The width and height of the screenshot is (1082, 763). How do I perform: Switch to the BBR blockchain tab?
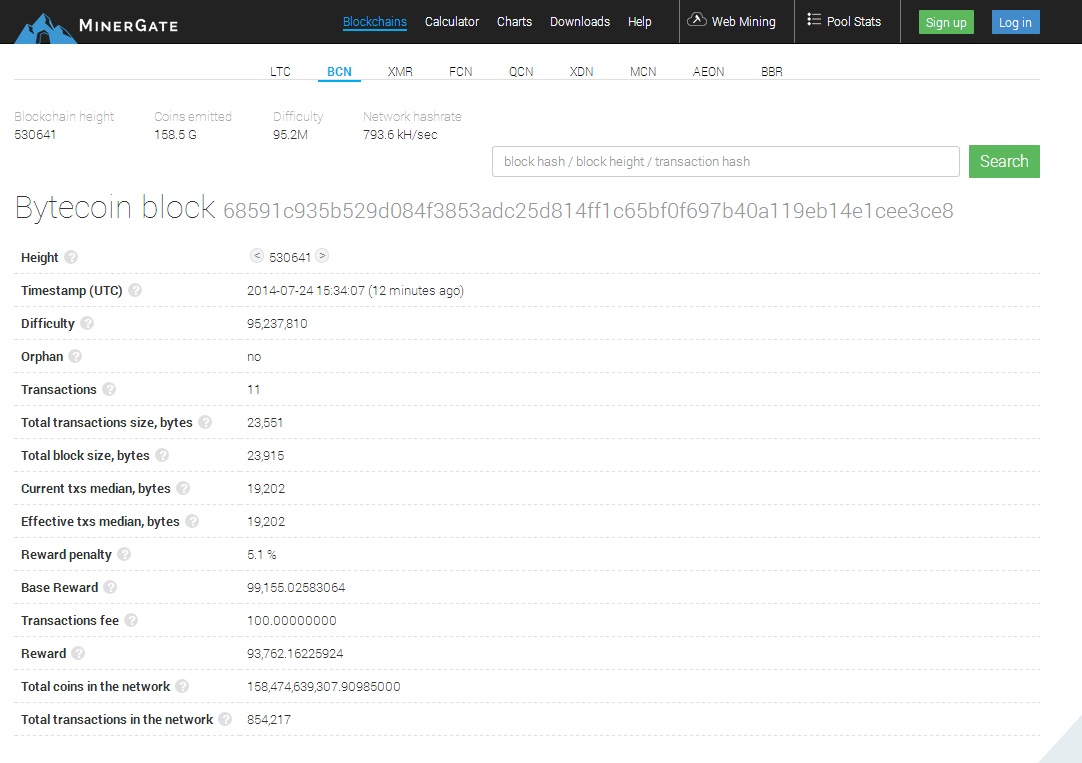(x=771, y=72)
